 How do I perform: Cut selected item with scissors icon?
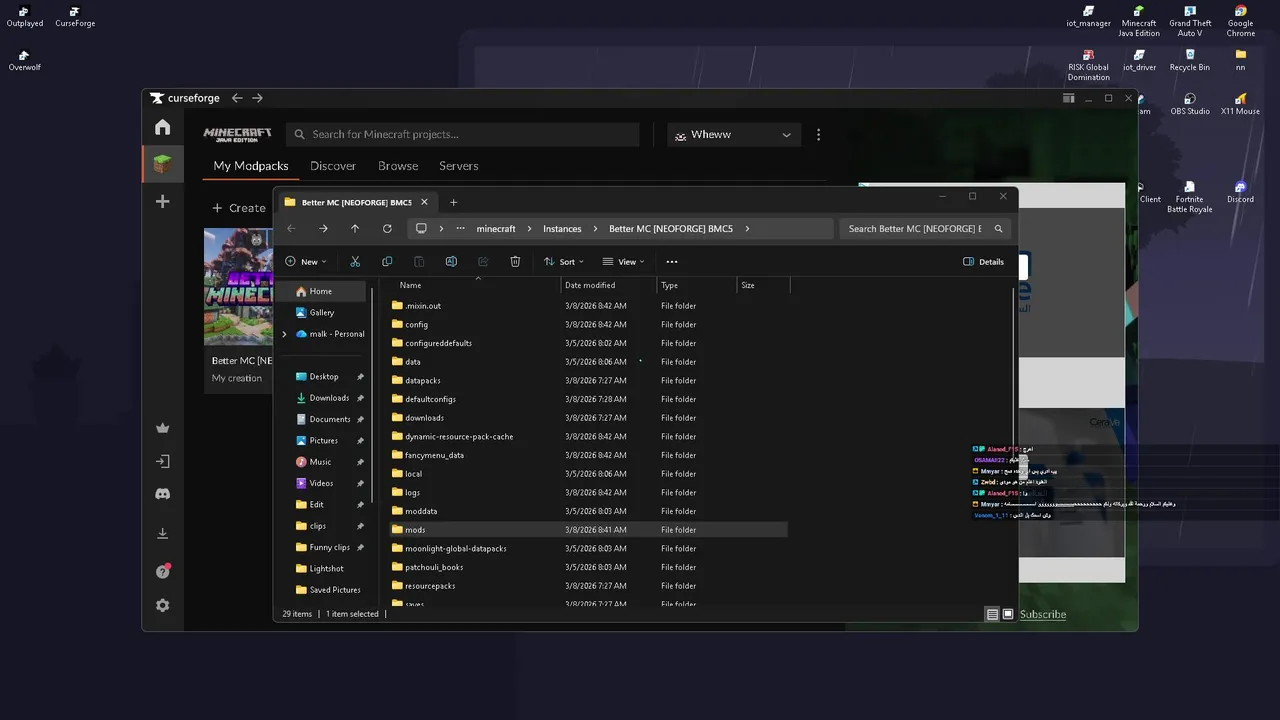coord(355,261)
